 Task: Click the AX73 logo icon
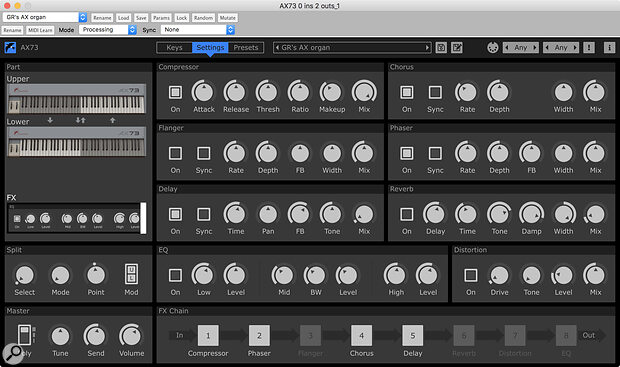10,47
